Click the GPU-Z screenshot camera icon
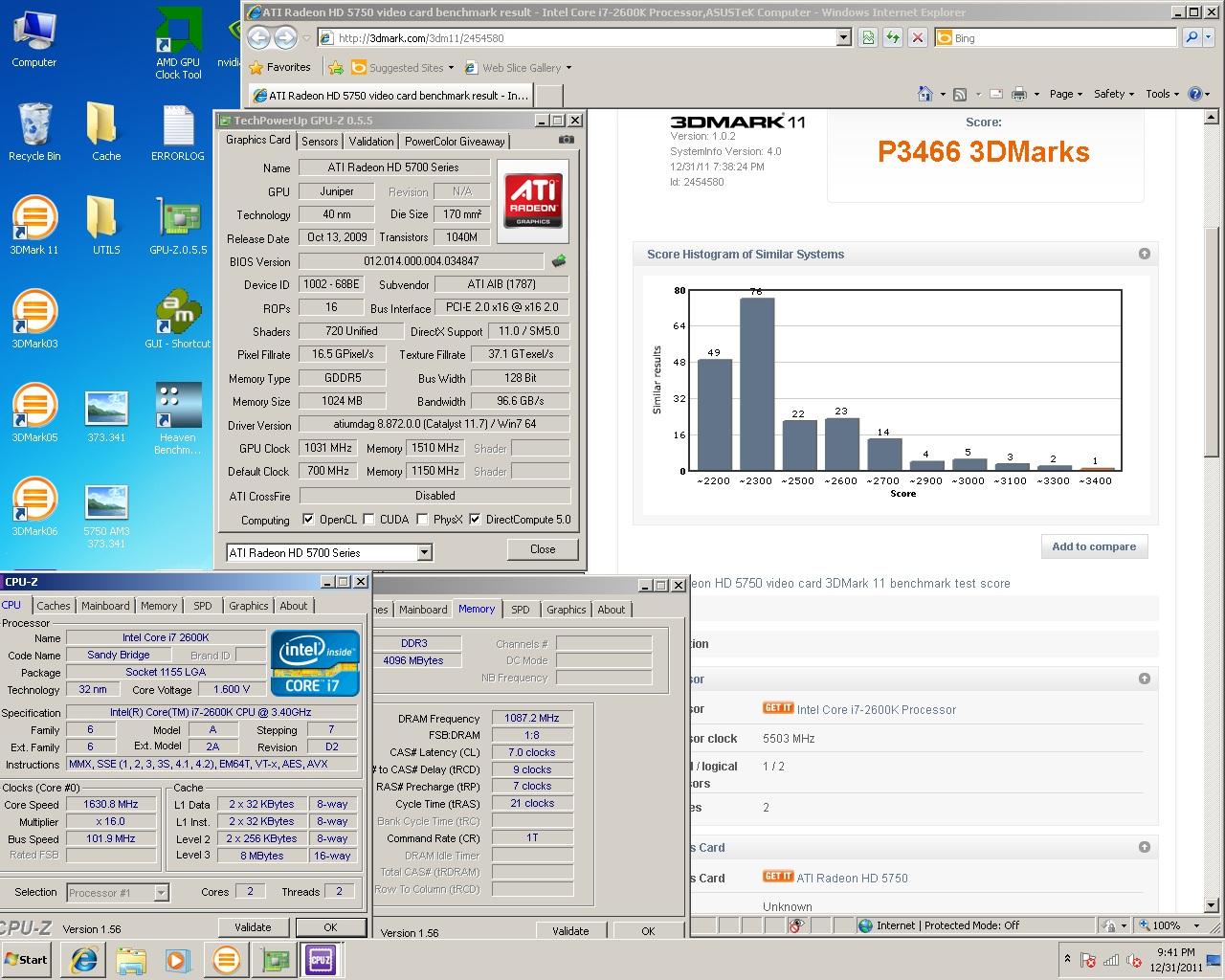This screenshot has width=1225, height=980. [567, 140]
